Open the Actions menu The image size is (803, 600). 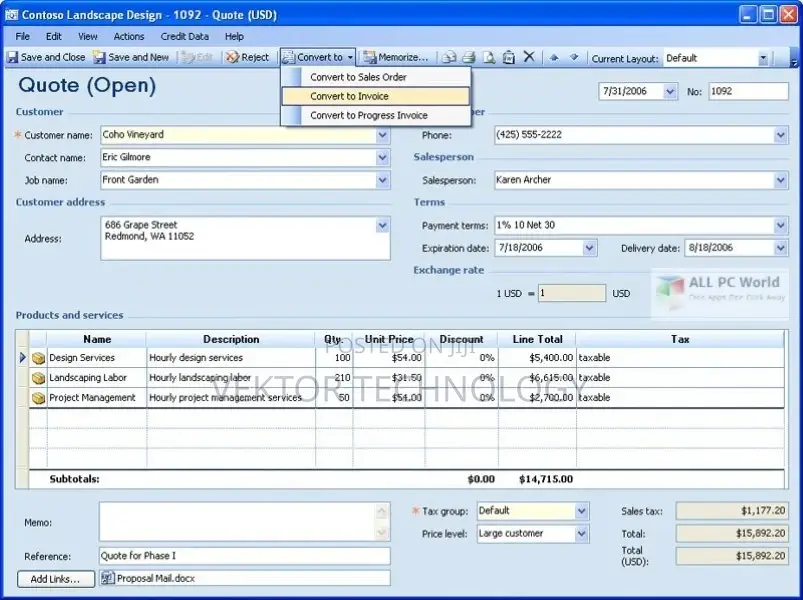point(129,36)
